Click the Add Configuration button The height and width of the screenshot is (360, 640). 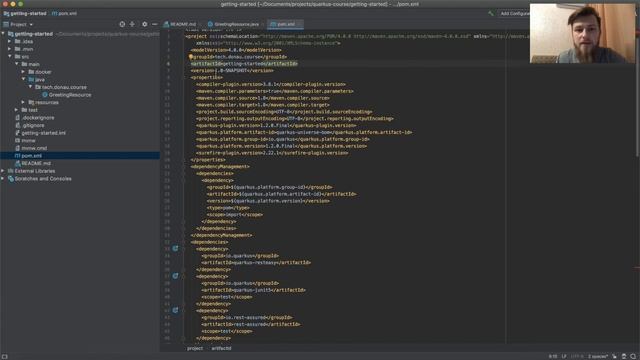tap(513, 13)
